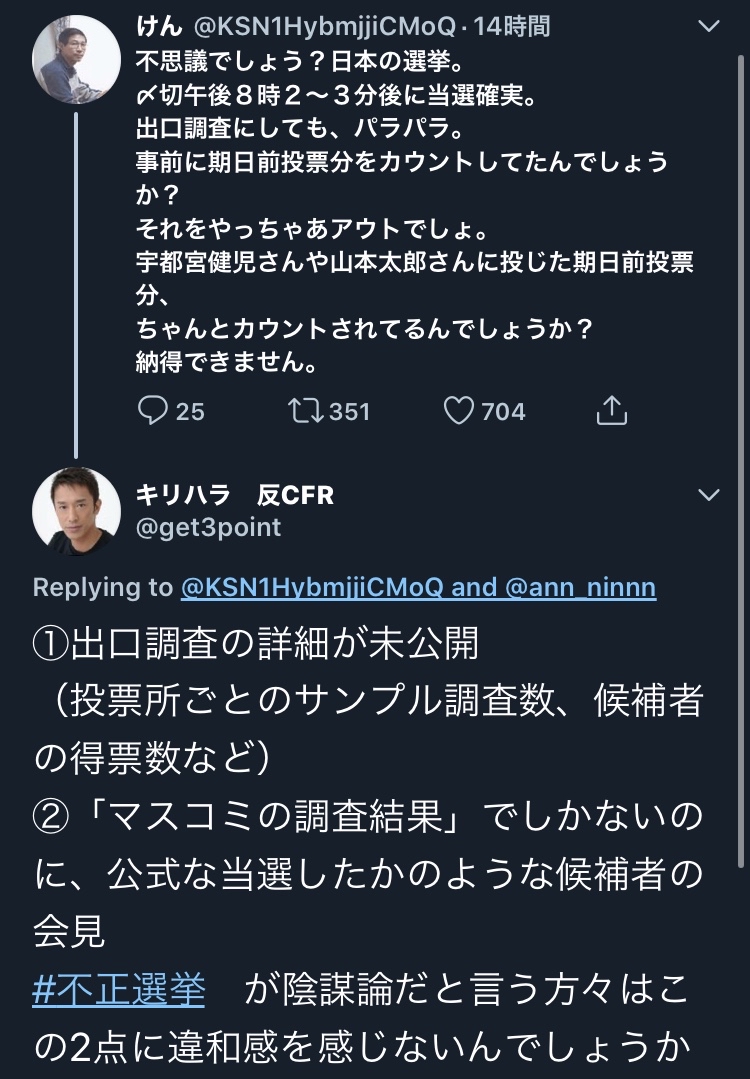This screenshot has width=750, height=1079.
Task: Click the キリハラ 反CFR display name
Action: pyautogui.click(x=235, y=495)
